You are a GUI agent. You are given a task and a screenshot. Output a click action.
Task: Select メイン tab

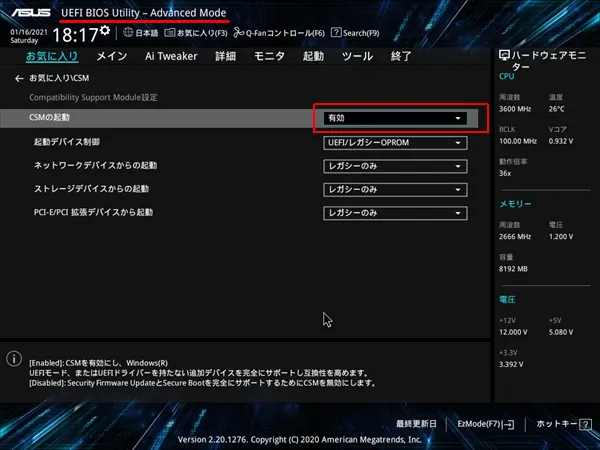(x=112, y=56)
